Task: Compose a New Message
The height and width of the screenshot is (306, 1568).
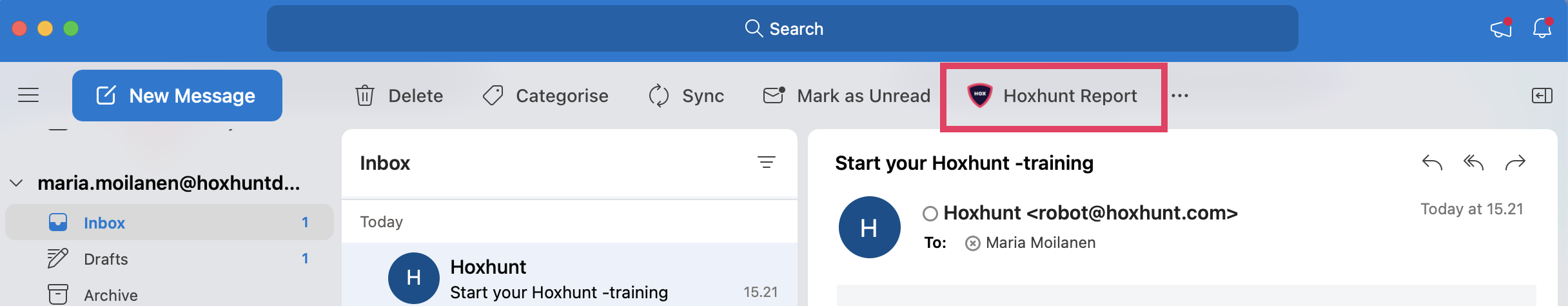Action: (177, 96)
